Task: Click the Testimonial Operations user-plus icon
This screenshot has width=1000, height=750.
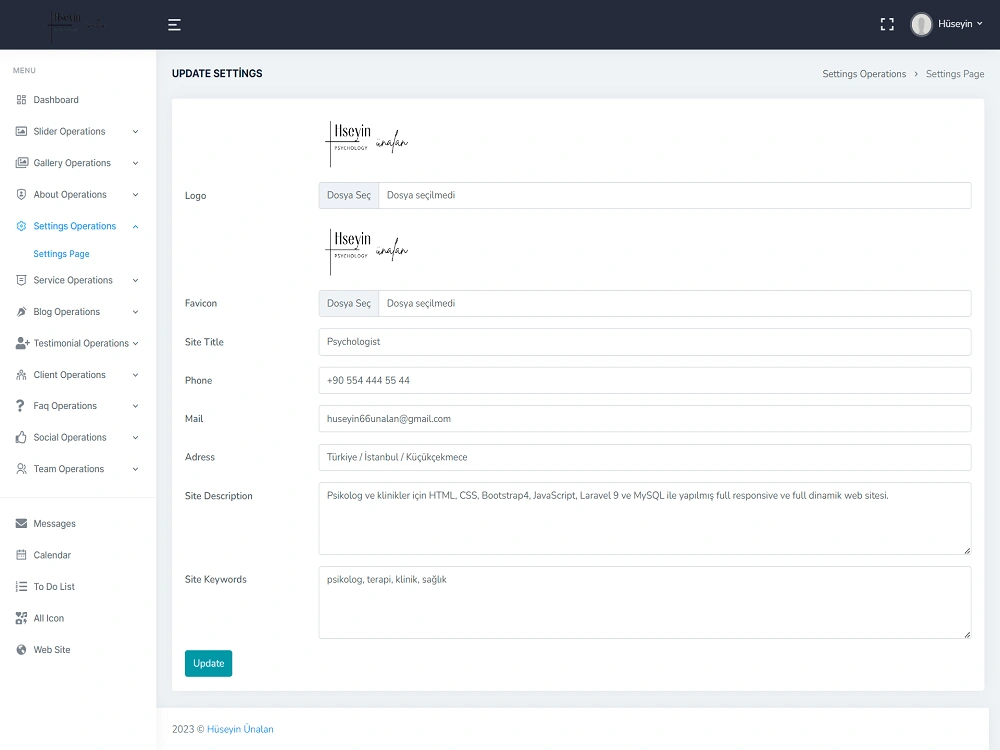Action: [x=22, y=343]
